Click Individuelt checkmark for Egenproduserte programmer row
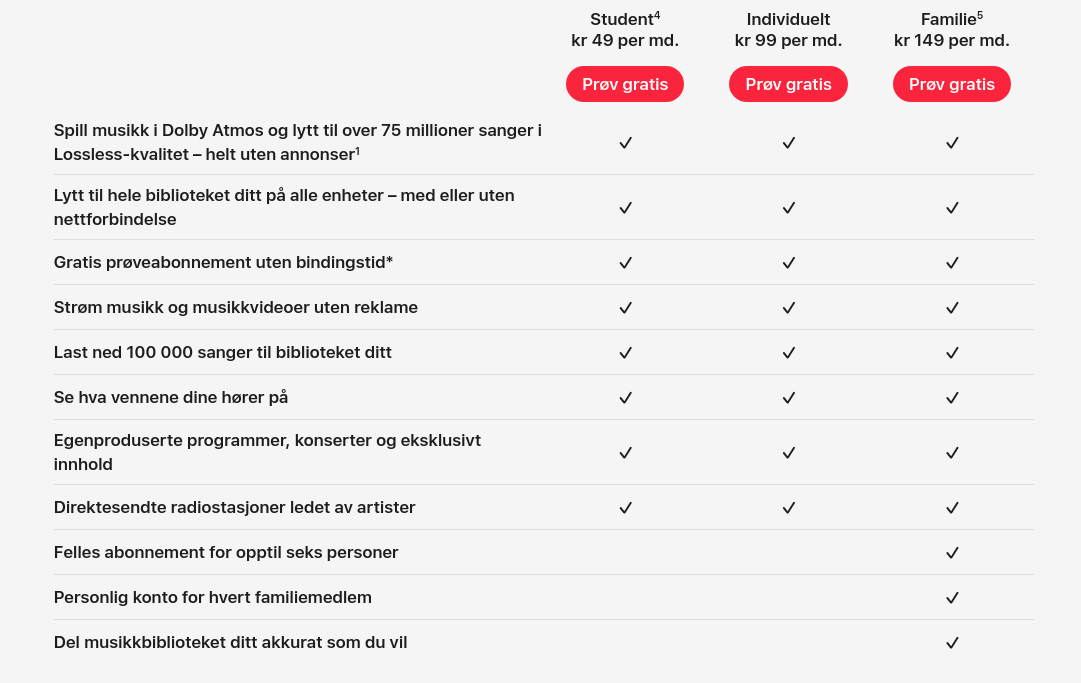Screen dimensions: 1081x683 click(x=788, y=453)
